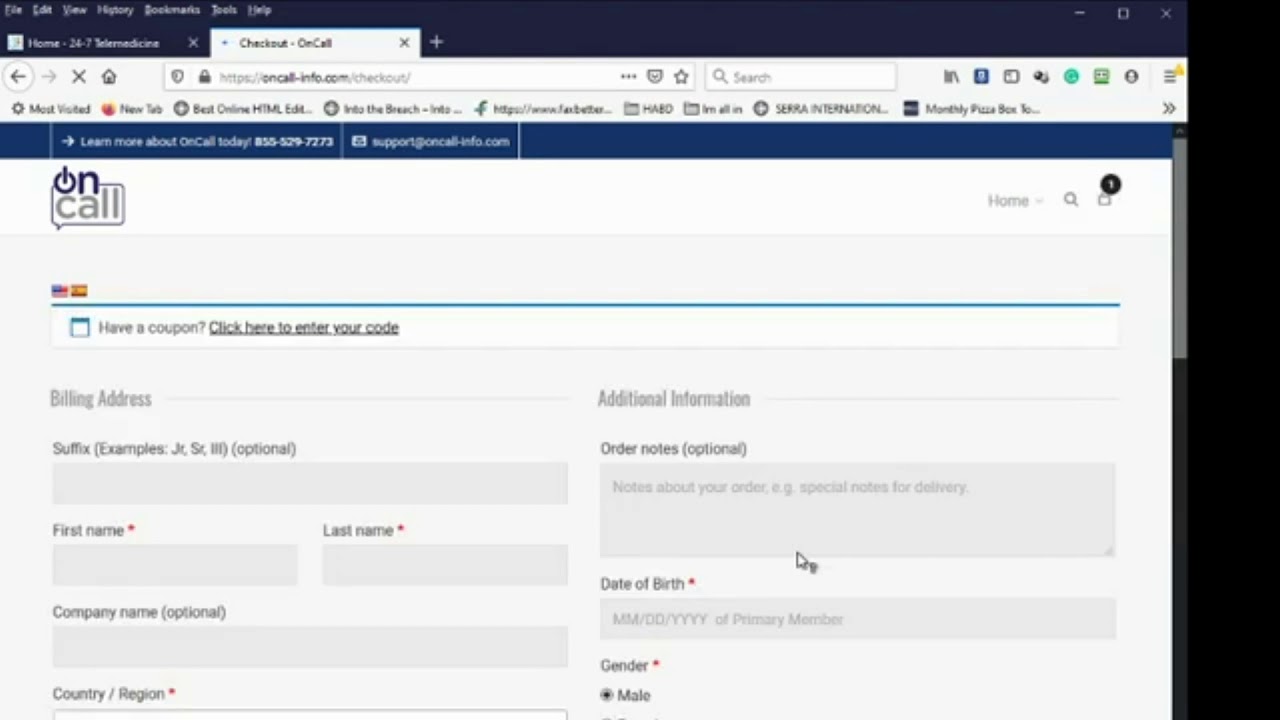Click 'Click here to enter your code' link
This screenshot has width=1280, height=720.
click(x=303, y=328)
